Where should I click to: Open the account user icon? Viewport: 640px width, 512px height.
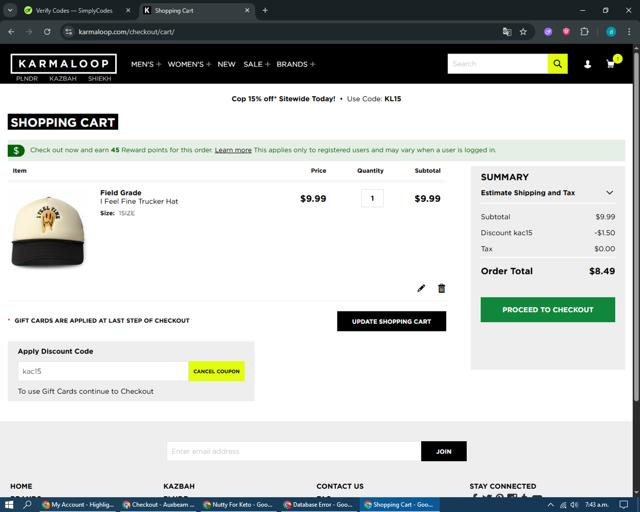click(587, 64)
